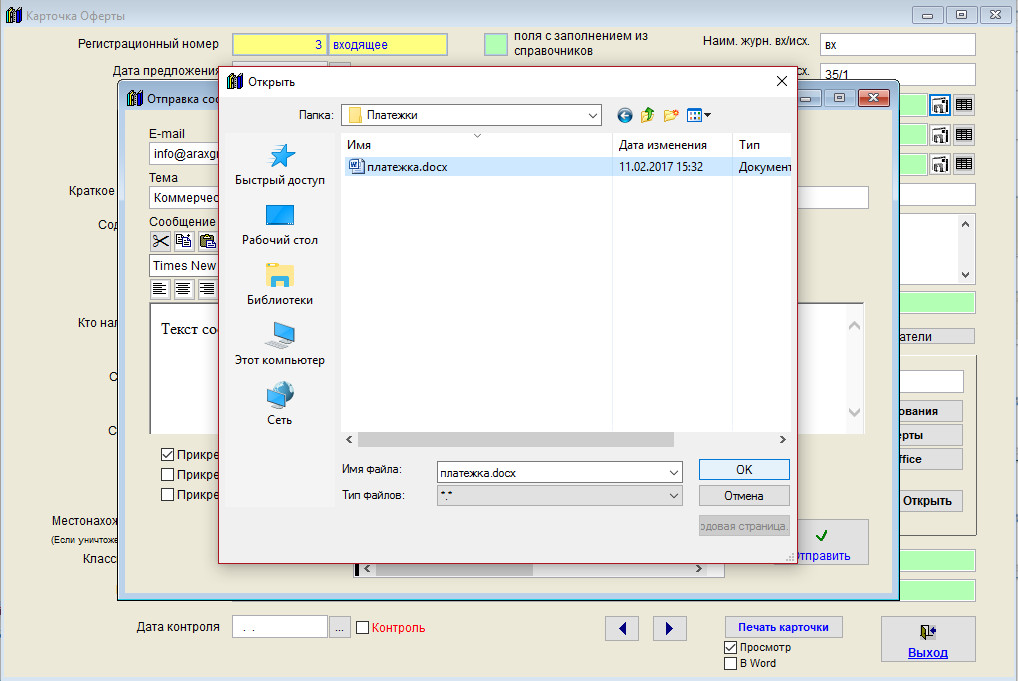Click the E-mail address field
1018x681 pixels.
(x=184, y=154)
